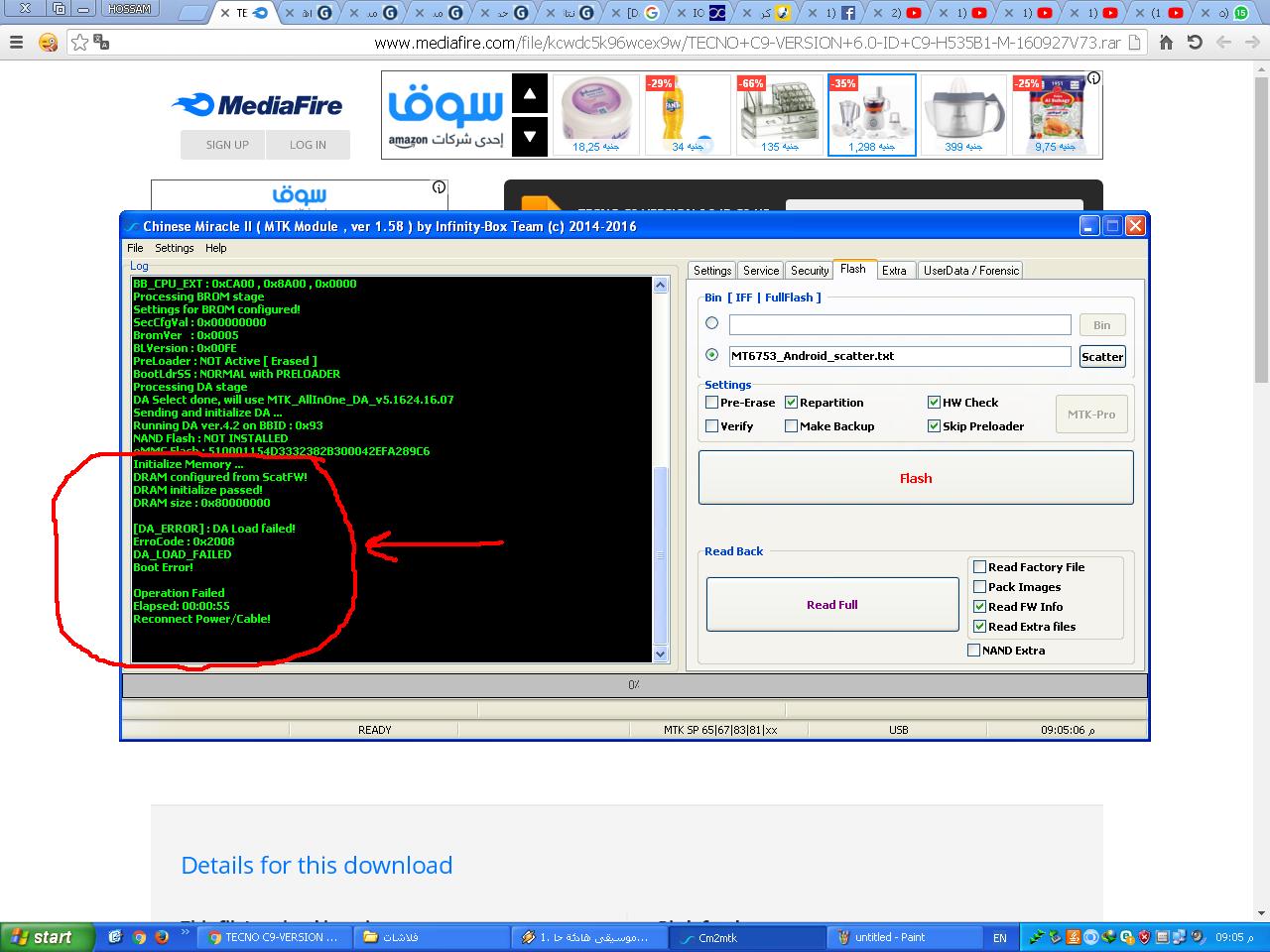Bookmark this page with the star icon

[79, 43]
